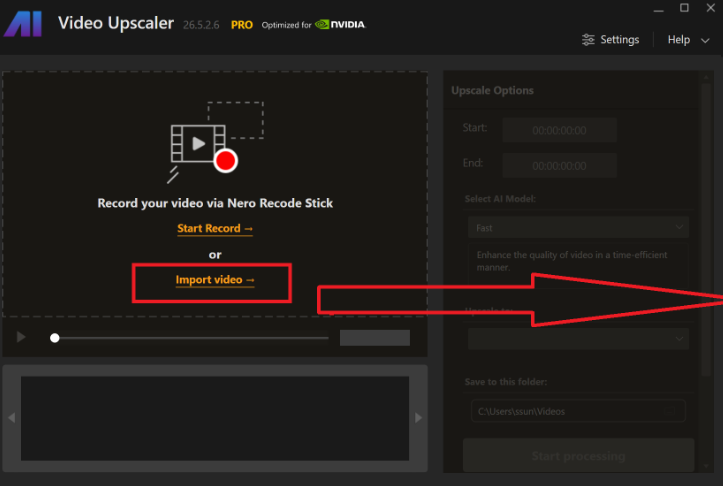Click the 'Select AI Model:' label
Screen dimensions: 723x486
point(500,199)
